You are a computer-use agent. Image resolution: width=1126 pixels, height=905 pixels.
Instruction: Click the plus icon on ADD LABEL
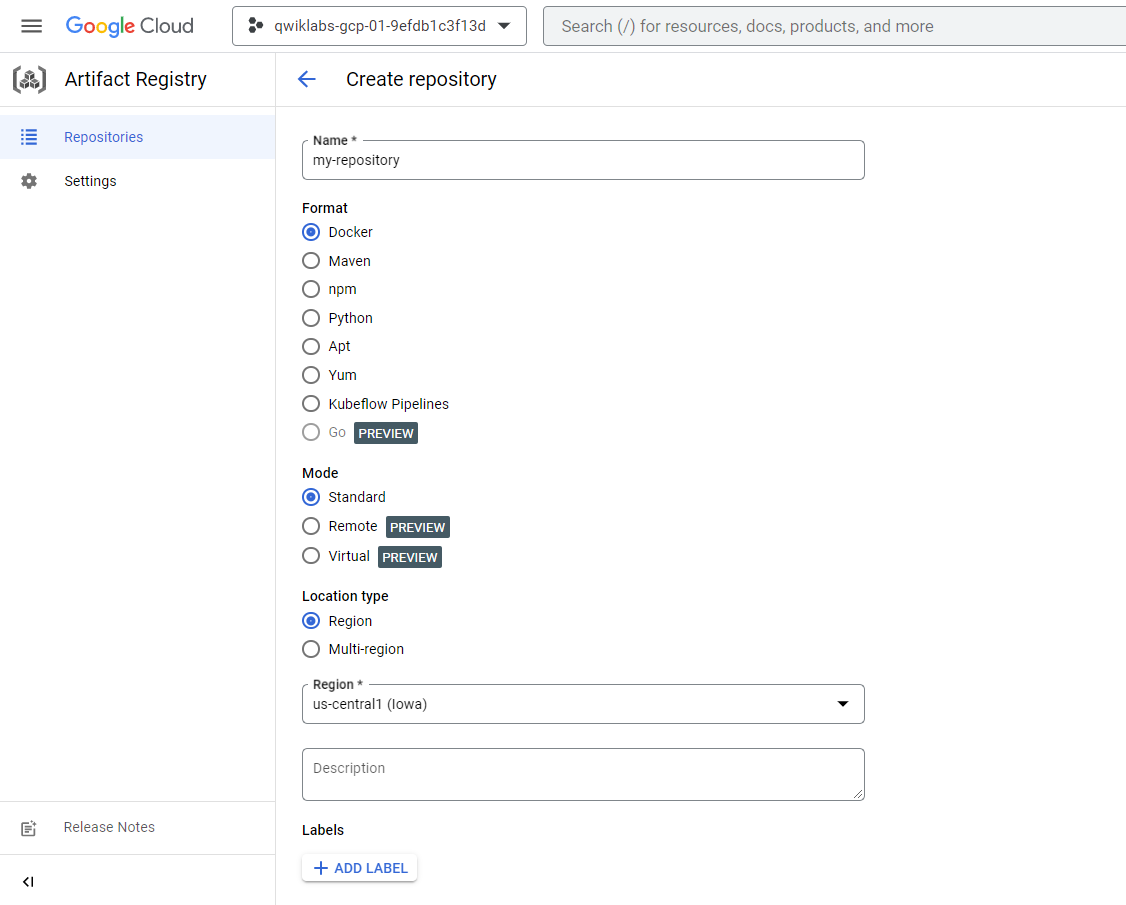pyautogui.click(x=321, y=868)
